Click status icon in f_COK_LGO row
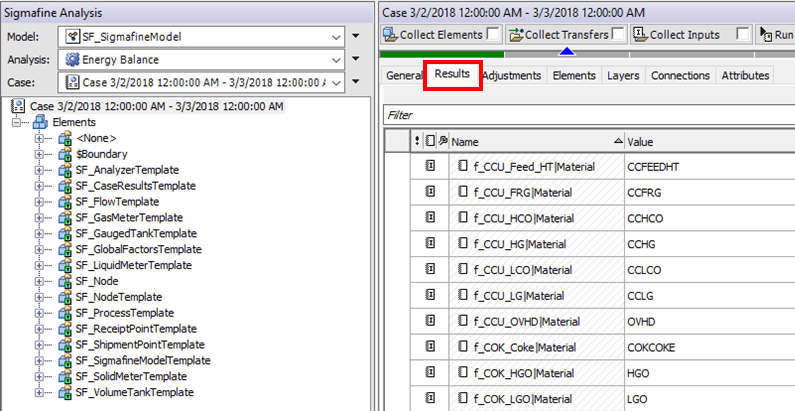 coord(430,398)
